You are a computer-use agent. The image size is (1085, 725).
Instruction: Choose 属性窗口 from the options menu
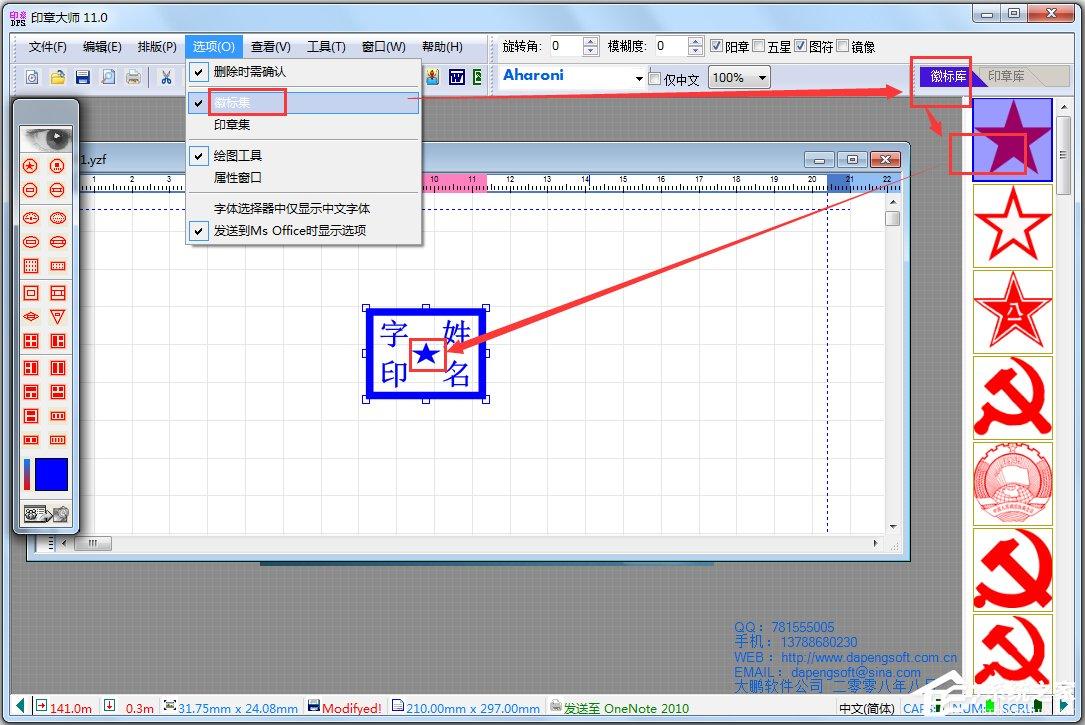(x=304, y=178)
